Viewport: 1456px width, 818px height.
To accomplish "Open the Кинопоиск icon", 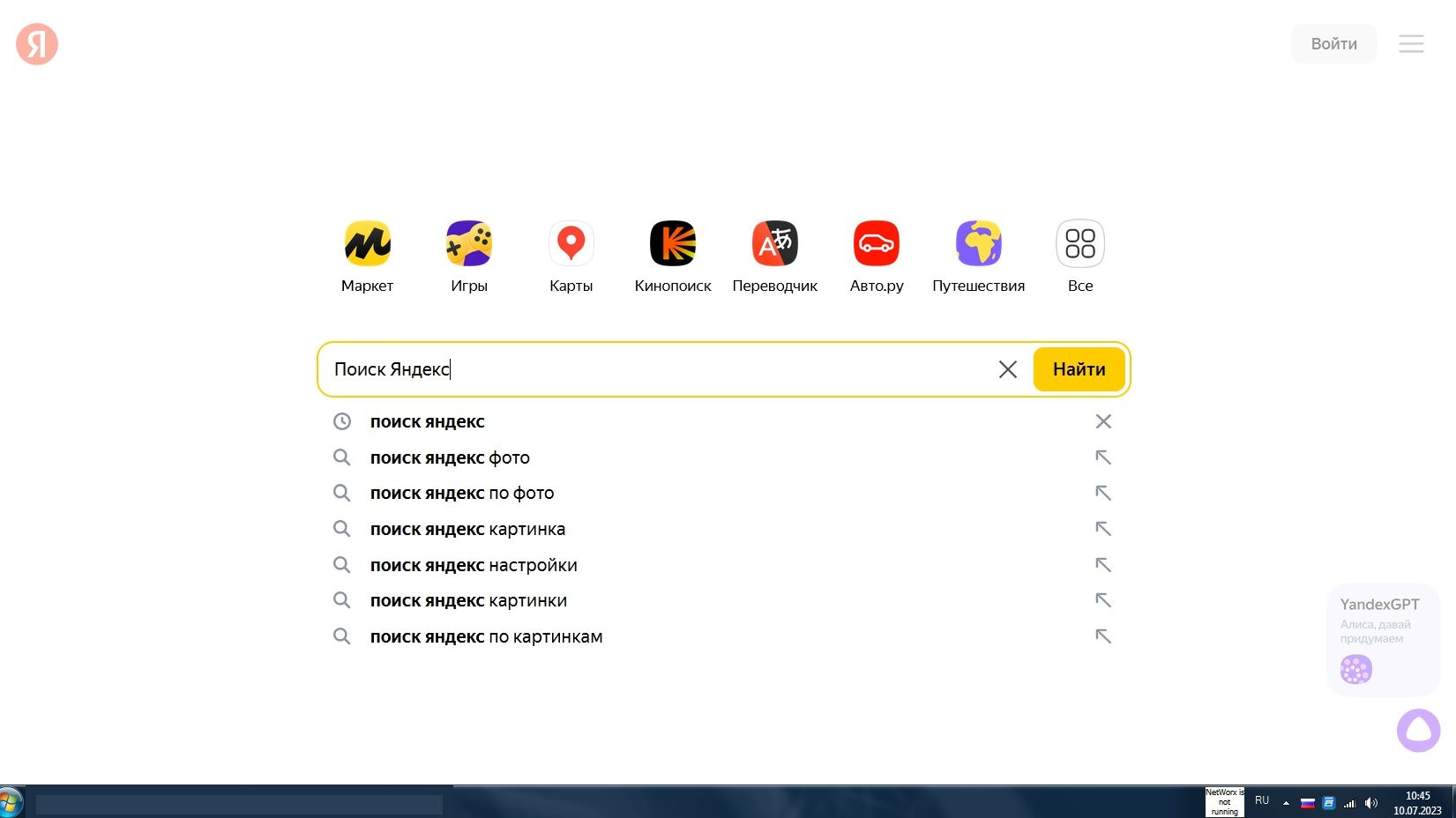I will 673,243.
